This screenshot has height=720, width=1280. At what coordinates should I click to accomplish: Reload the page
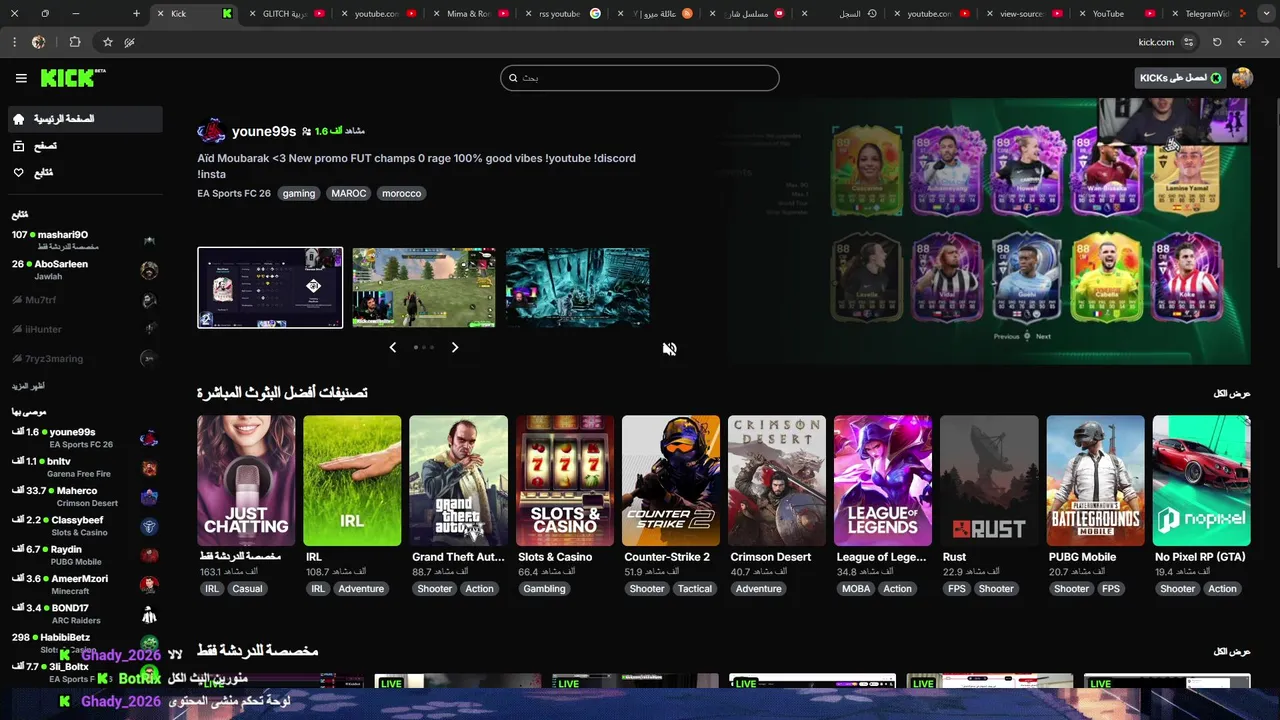click(1217, 42)
